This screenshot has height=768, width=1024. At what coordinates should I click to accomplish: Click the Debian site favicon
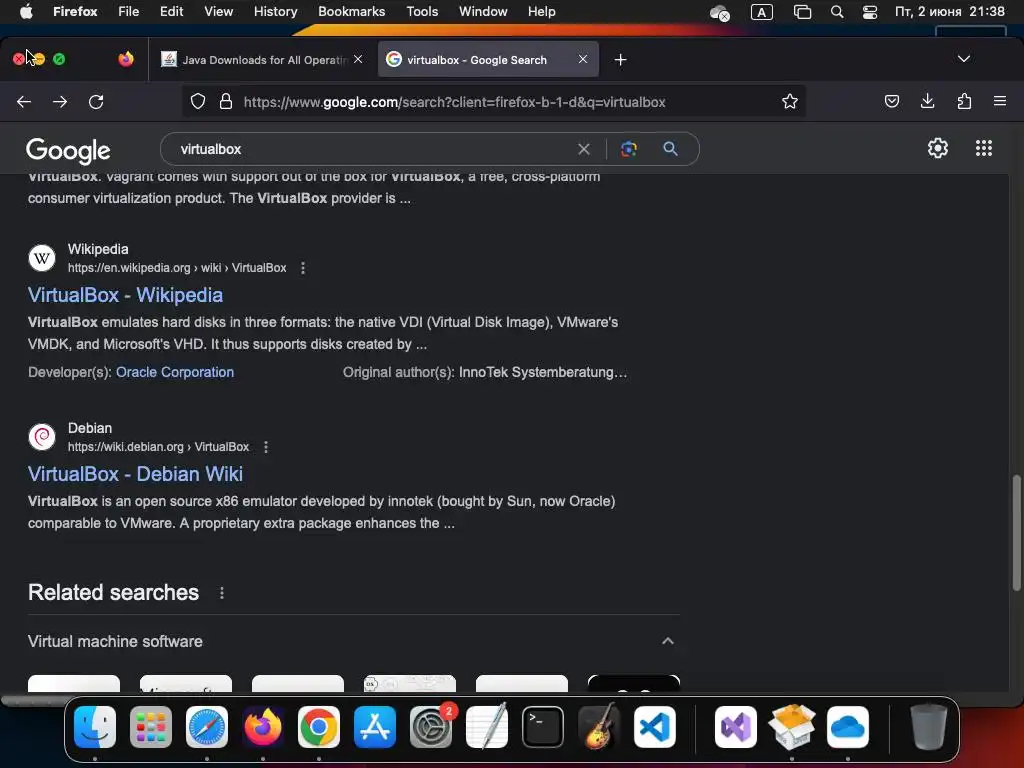(42, 437)
